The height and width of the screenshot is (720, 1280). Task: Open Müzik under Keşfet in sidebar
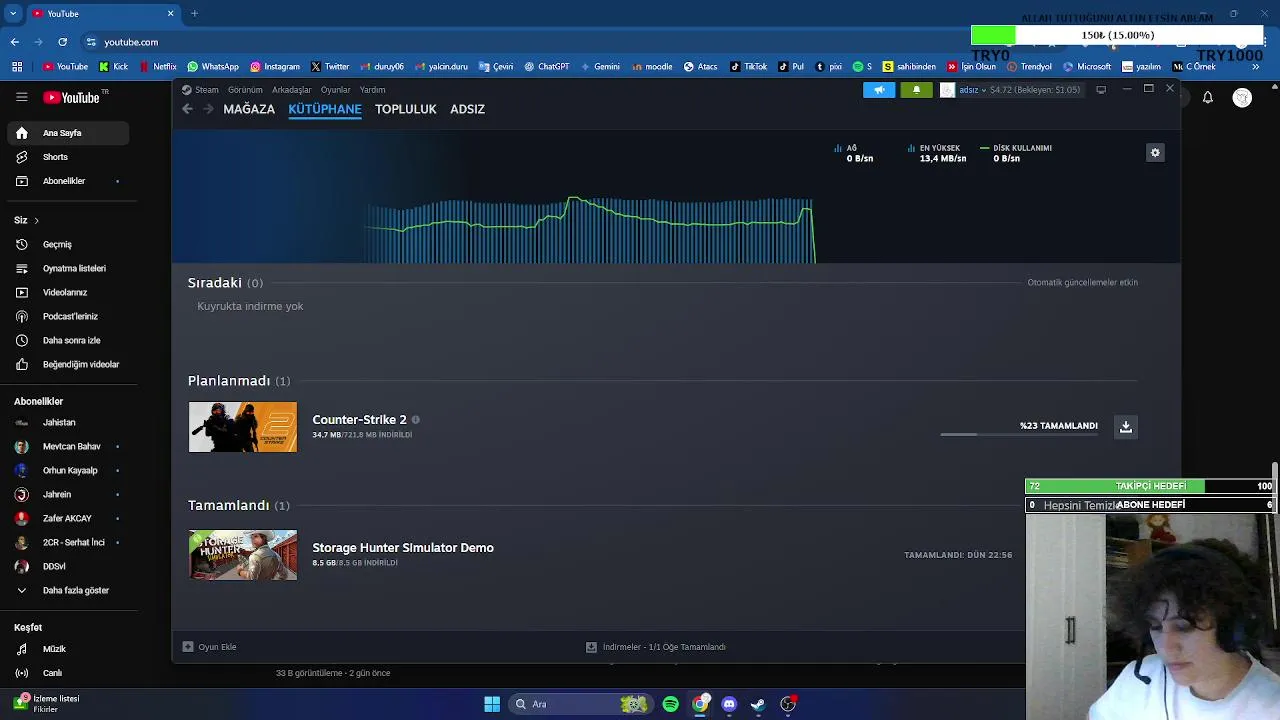(68, 649)
